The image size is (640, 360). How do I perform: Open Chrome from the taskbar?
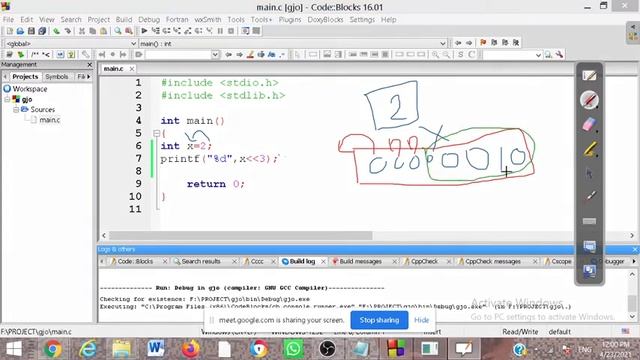[x=53, y=349]
